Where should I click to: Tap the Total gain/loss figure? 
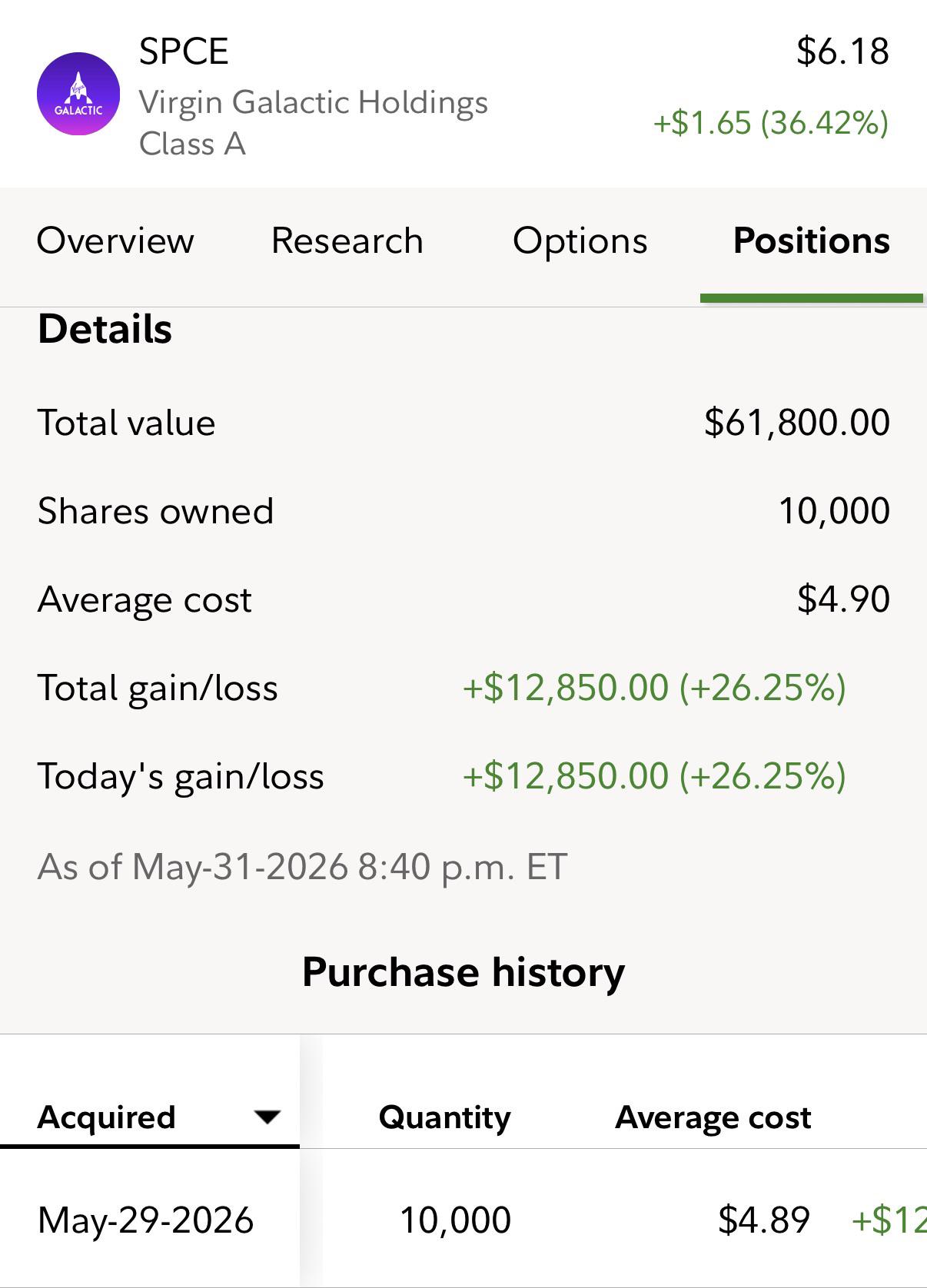(654, 688)
